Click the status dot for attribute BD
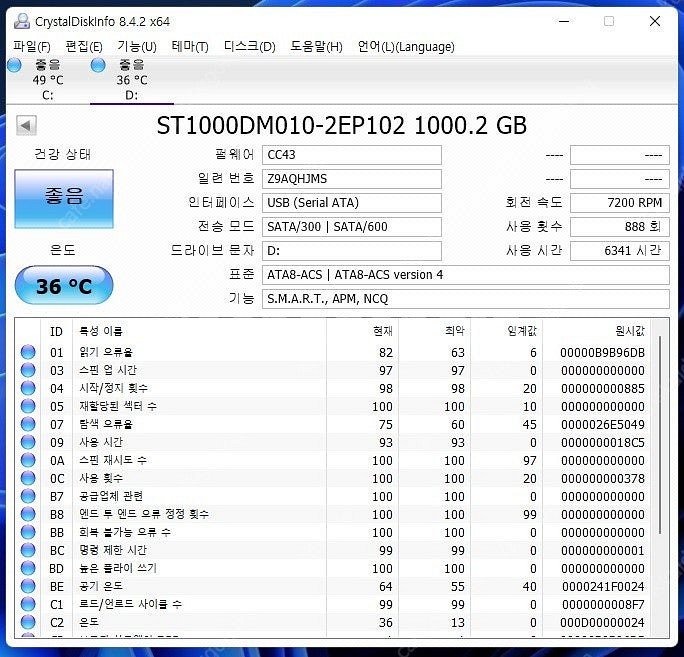This screenshot has height=657, width=684. click(x=28, y=568)
